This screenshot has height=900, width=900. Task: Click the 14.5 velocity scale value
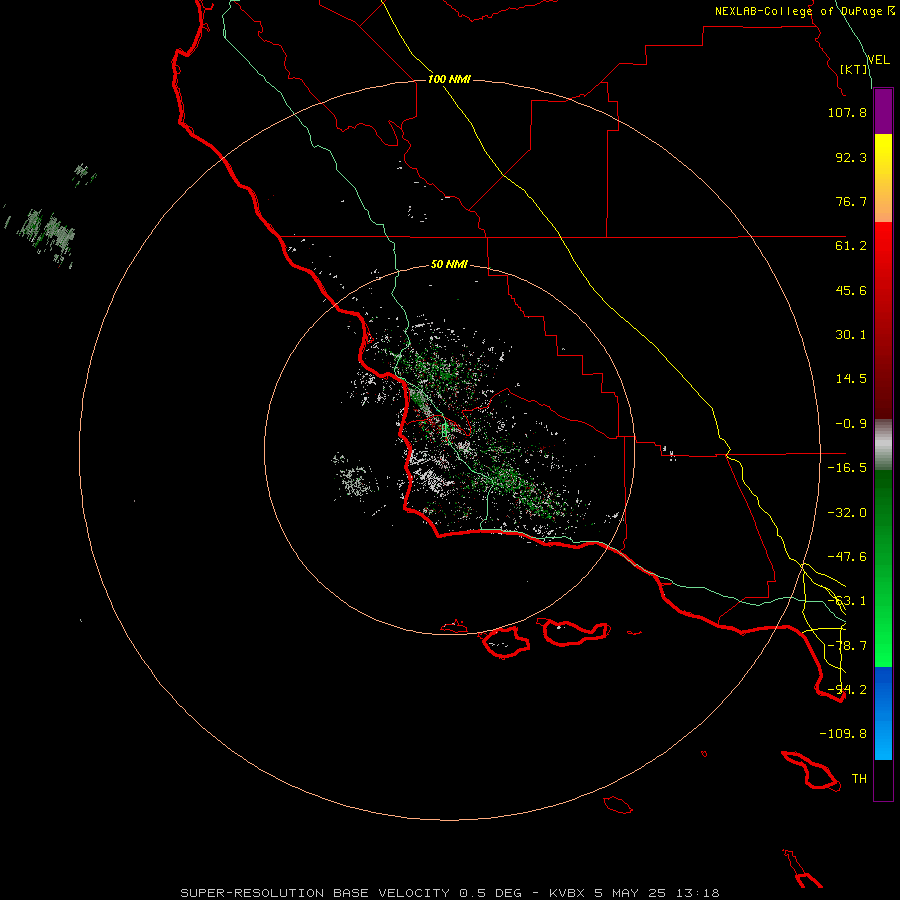pos(851,379)
